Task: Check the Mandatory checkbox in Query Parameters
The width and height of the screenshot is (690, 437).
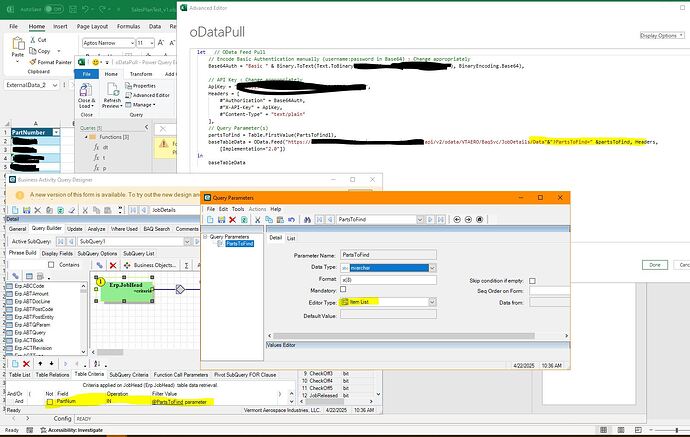Action: coord(343,290)
